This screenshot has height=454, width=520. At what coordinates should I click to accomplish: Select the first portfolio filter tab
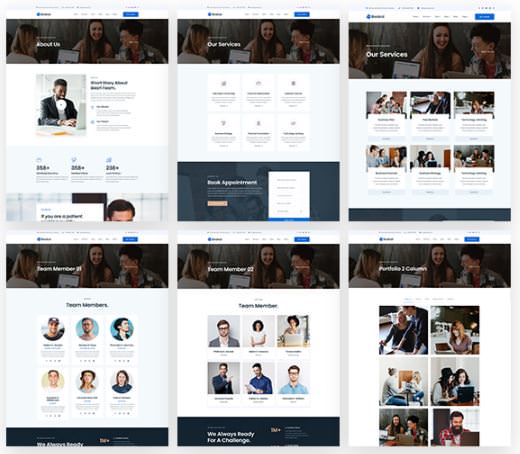point(408,299)
